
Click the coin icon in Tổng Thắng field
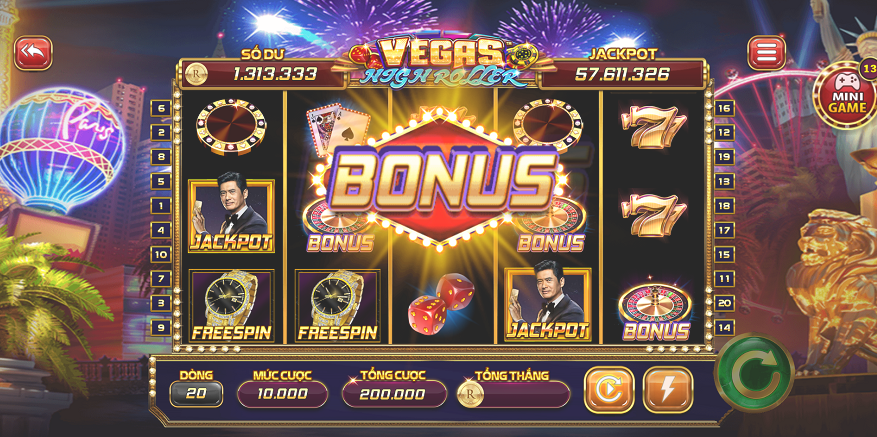coord(470,394)
